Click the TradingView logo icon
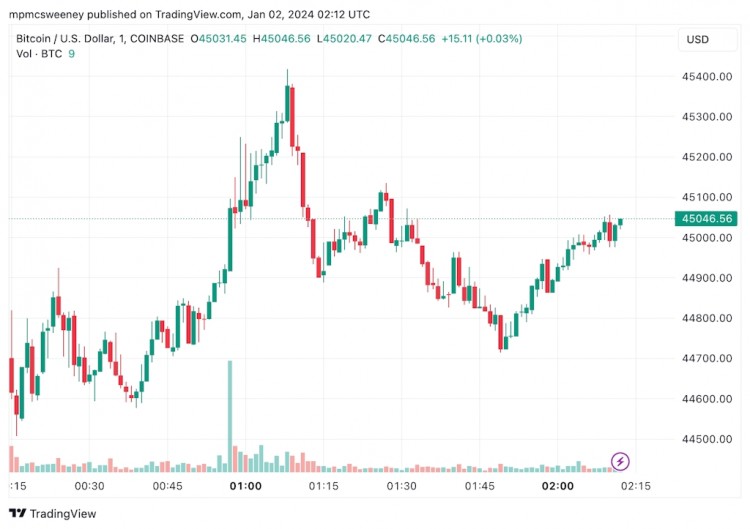 [x=18, y=514]
